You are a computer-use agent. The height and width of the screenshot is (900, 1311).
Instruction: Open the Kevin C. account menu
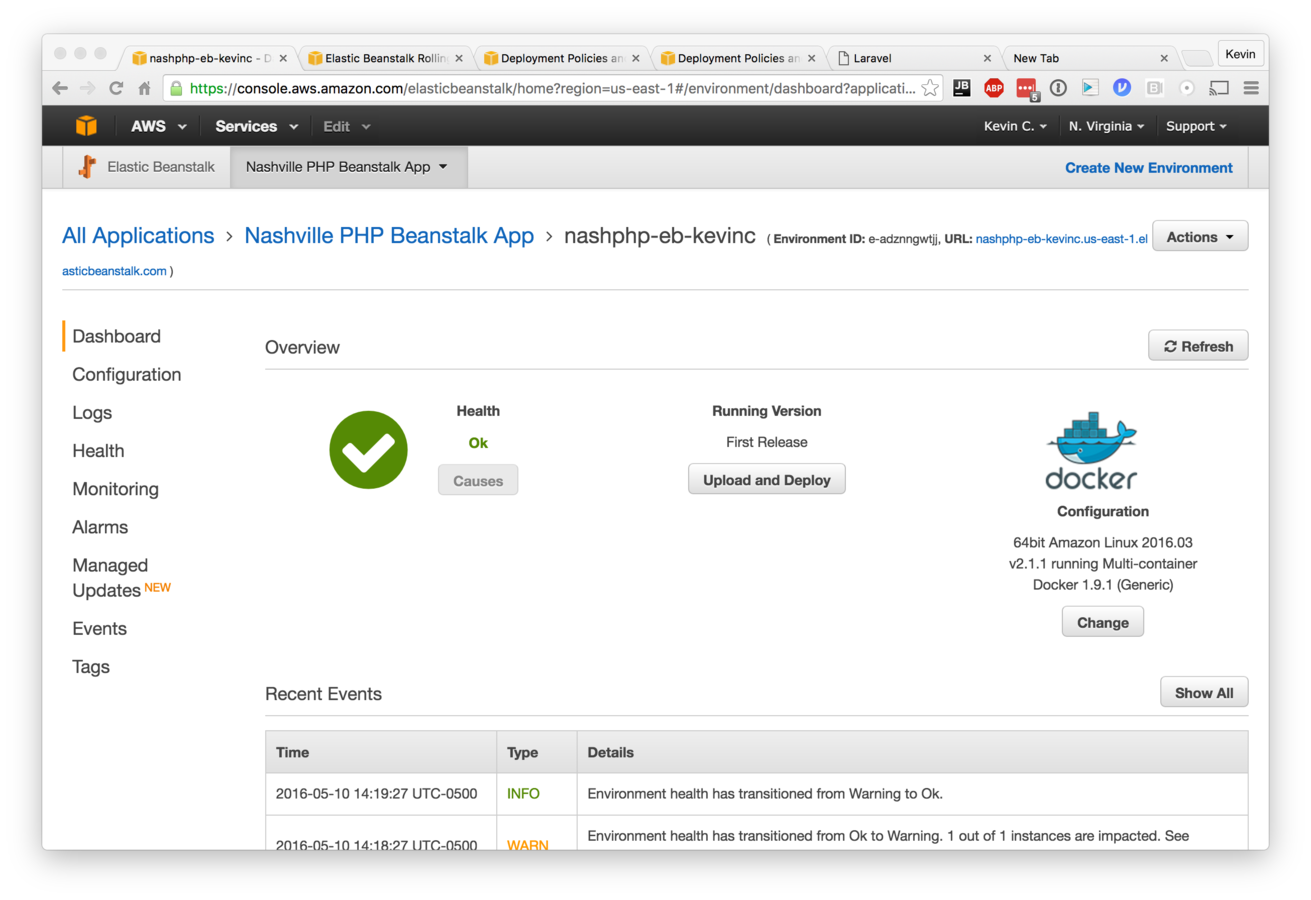1015,126
